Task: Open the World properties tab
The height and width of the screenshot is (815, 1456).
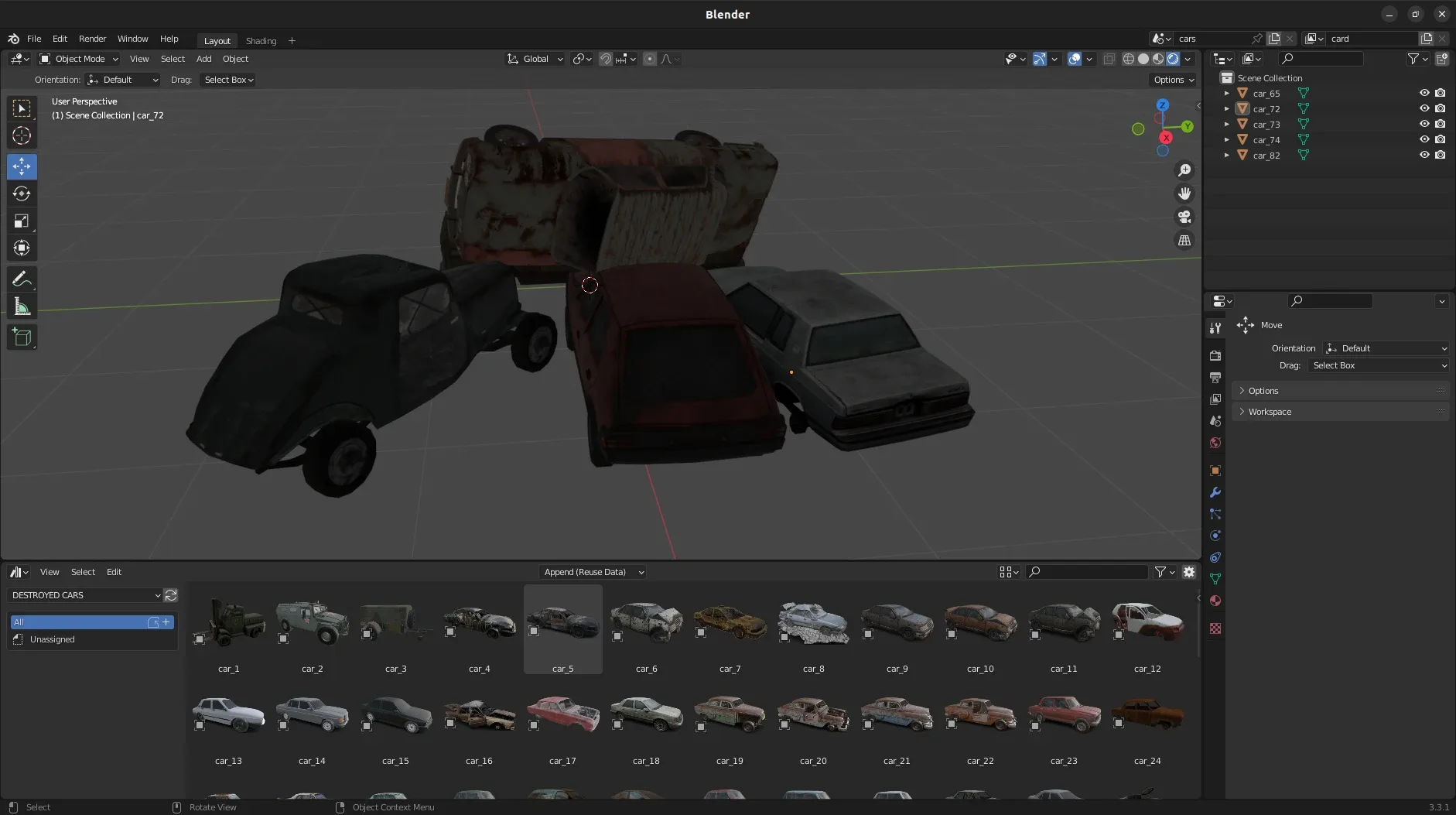Action: pos(1215,443)
